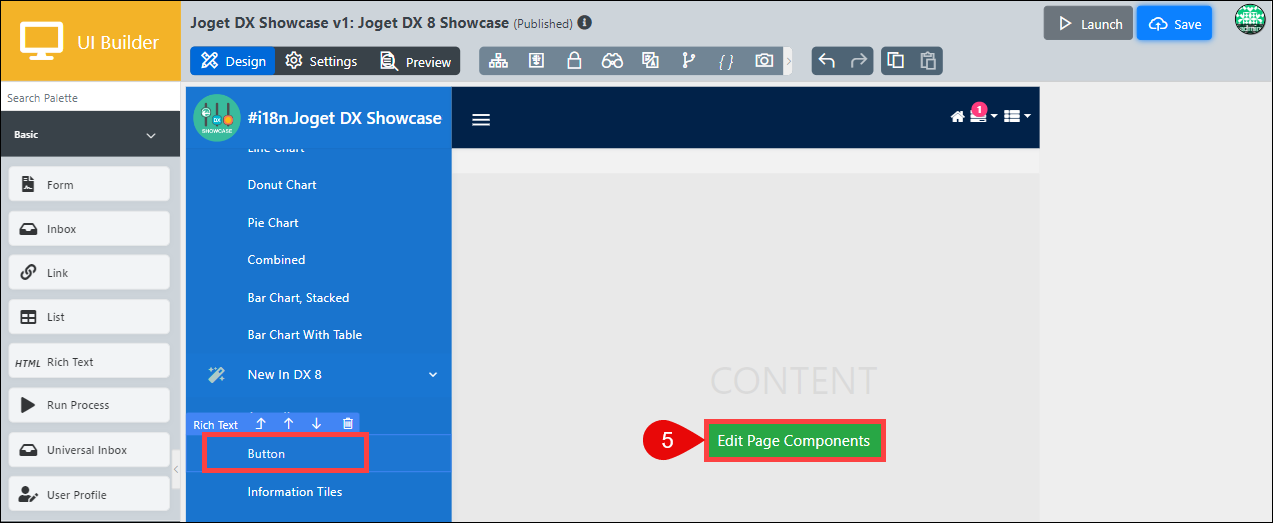The width and height of the screenshot is (1273, 523).
Task: Delete the Rich Text element with trash icon
Action: click(347, 424)
